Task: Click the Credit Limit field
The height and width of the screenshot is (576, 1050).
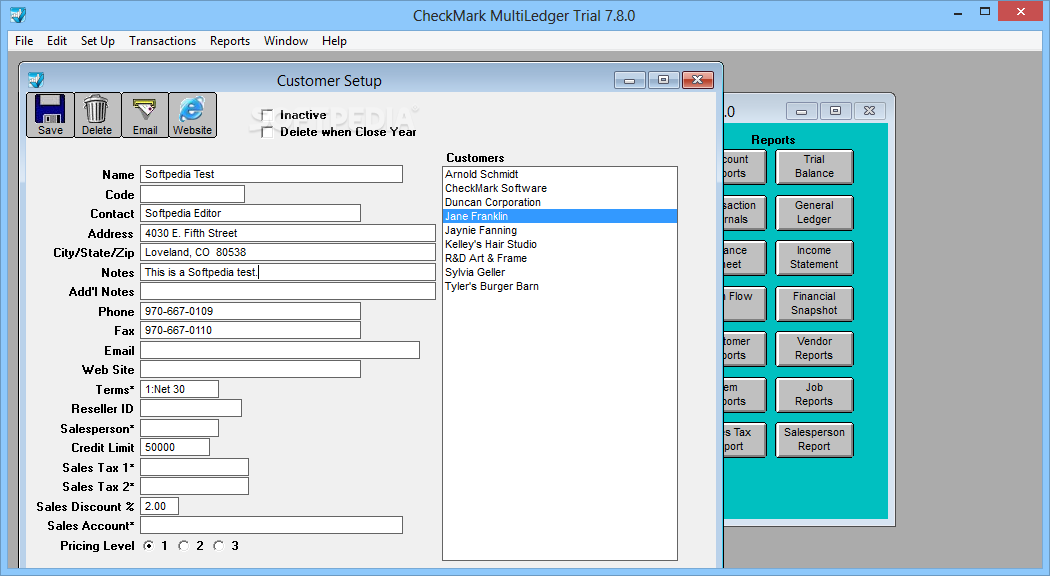Action: pos(174,447)
